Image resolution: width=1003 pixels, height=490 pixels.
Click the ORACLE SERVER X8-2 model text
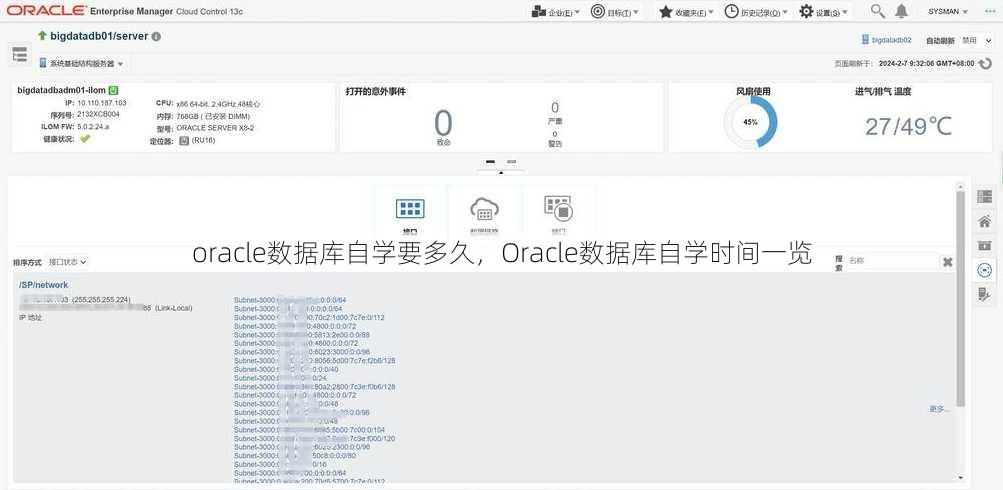click(215, 128)
